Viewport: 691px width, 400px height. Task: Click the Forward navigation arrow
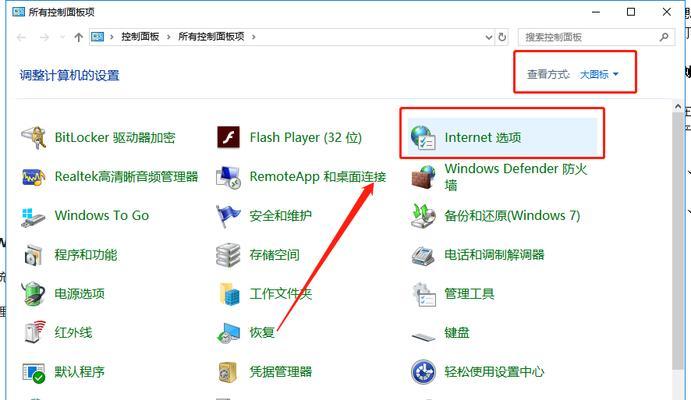44,37
